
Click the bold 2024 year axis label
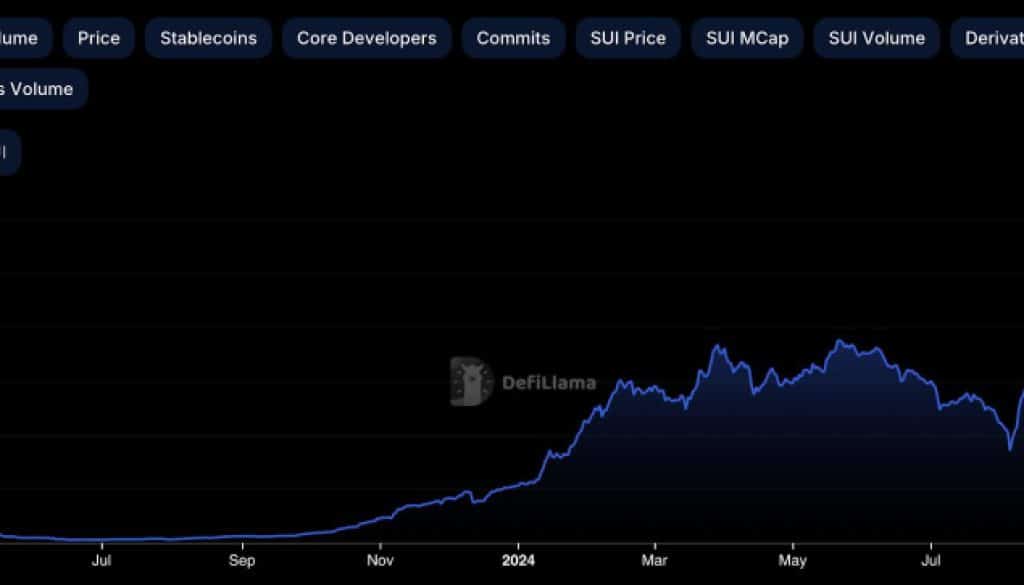point(518,561)
